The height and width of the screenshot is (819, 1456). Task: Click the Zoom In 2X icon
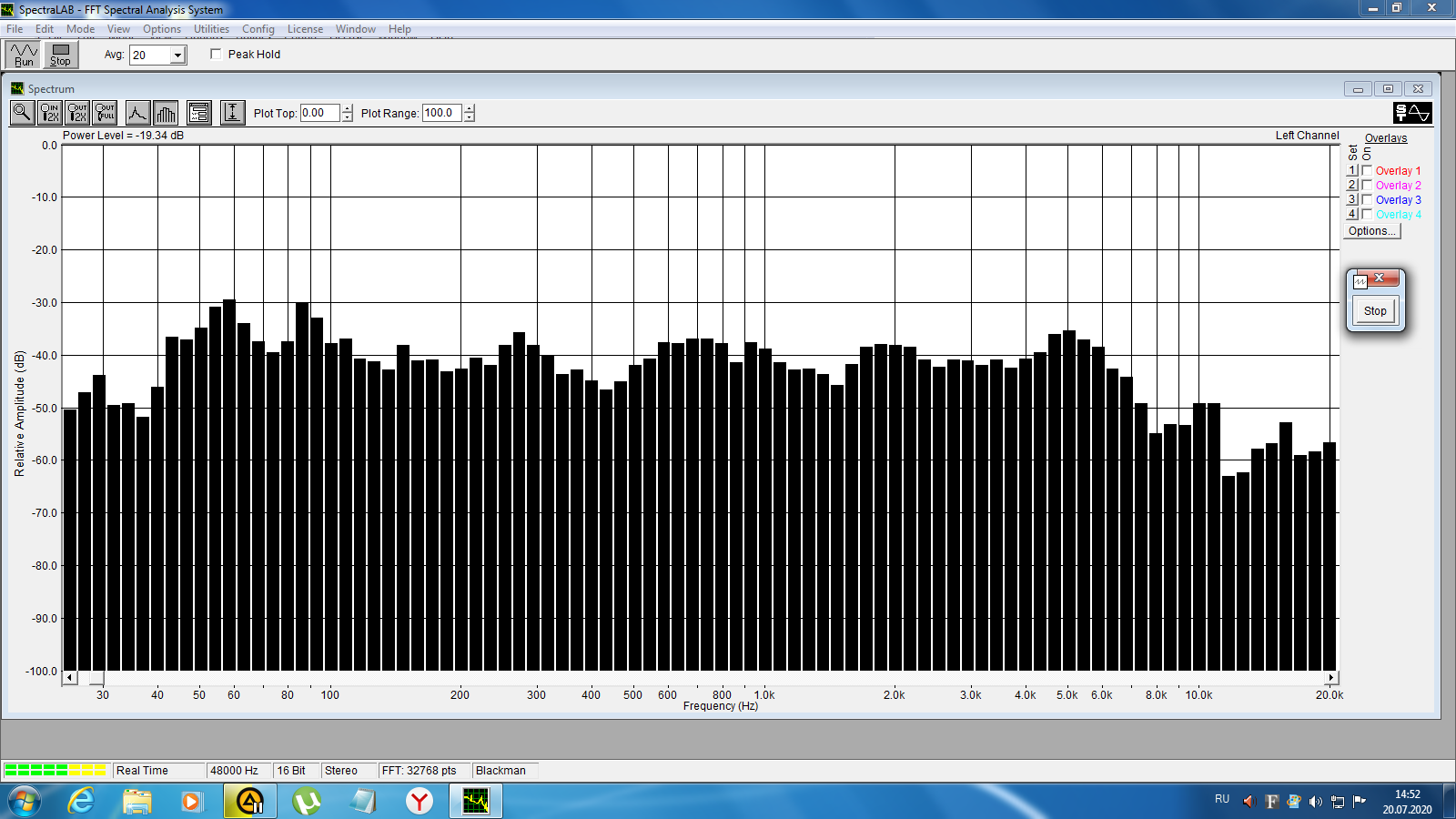tap(50, 113)
